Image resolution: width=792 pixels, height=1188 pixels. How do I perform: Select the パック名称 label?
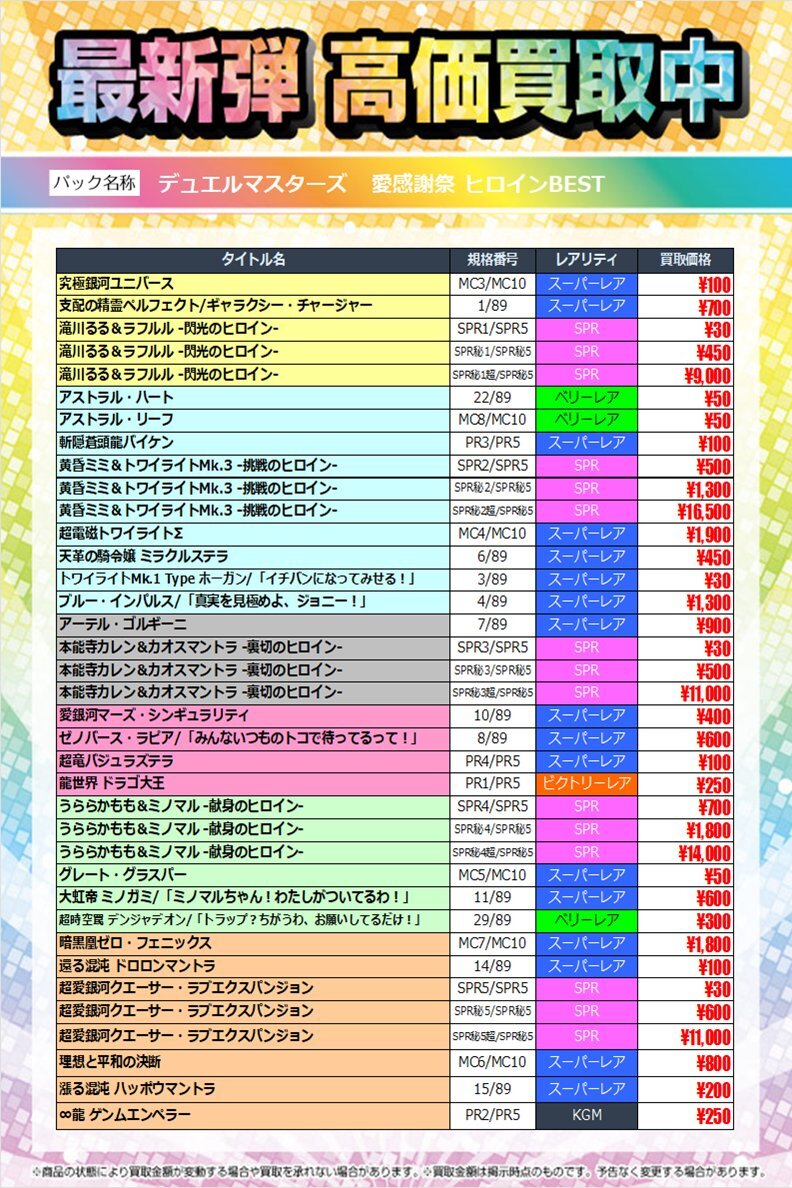pyautogui.click(x=95, y=183)
